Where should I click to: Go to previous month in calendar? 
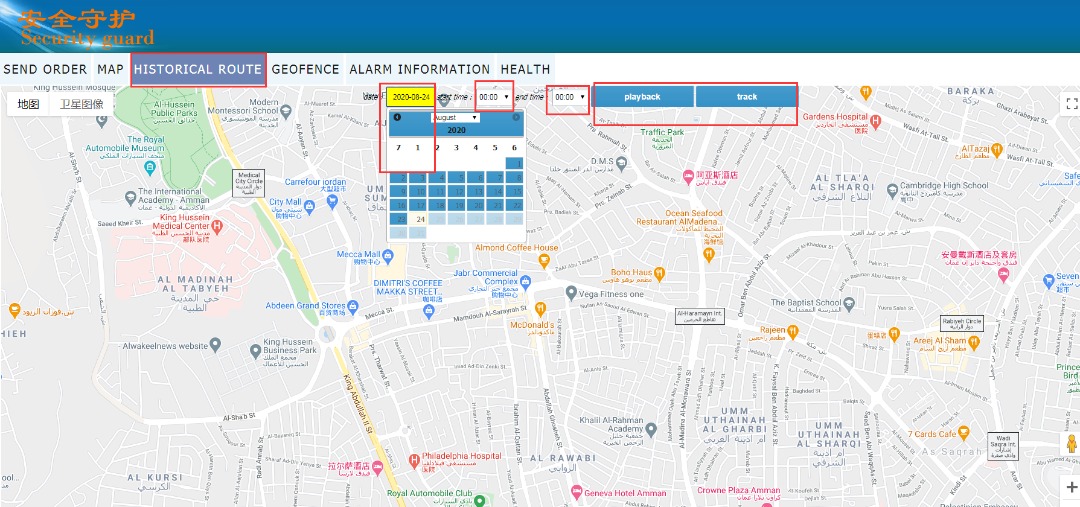397,117
